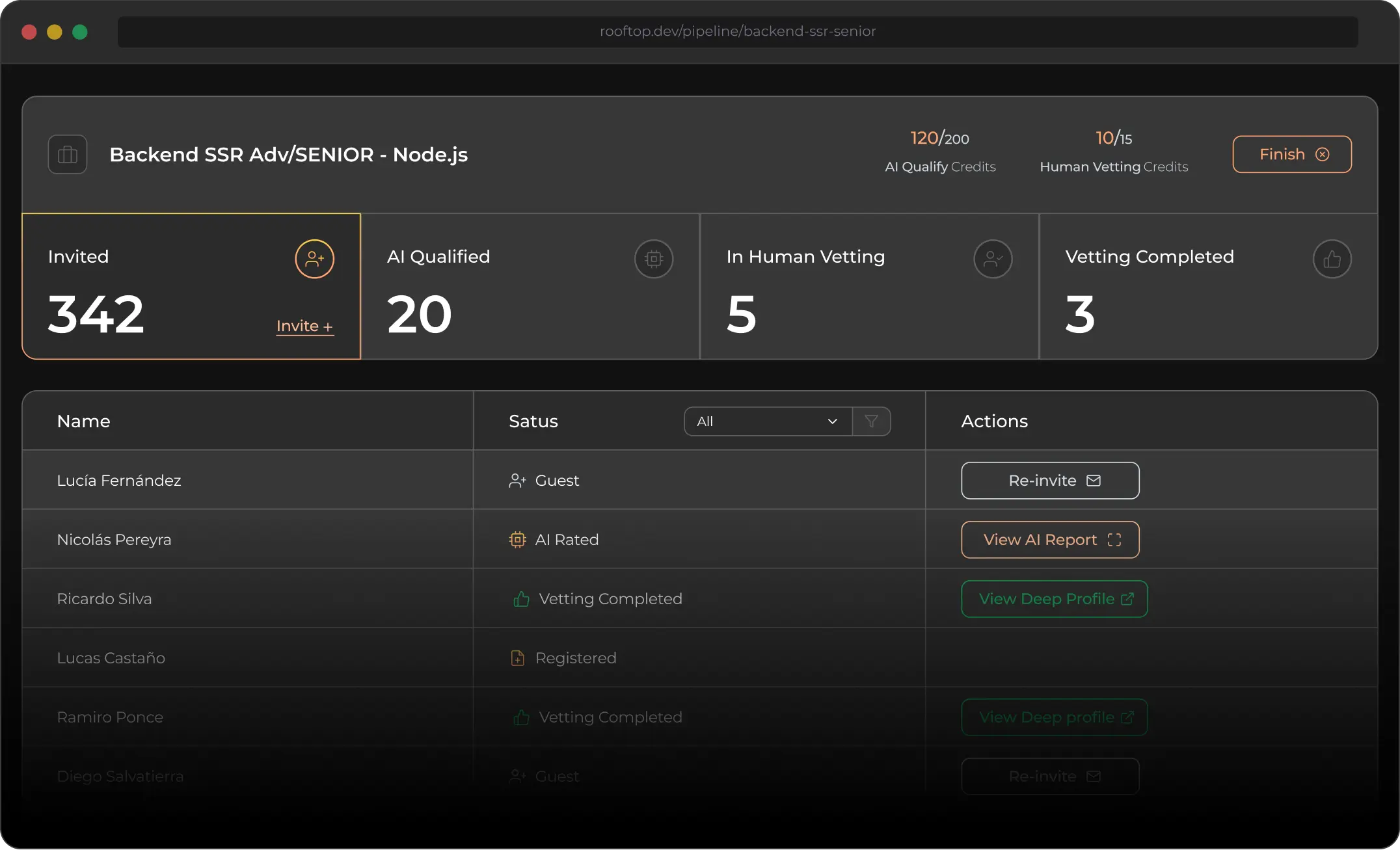Click Guest icon in Lucía Fernández row
Viewport: 1400px width, 850px height.
pyautogui.click(x=517, y=481)
